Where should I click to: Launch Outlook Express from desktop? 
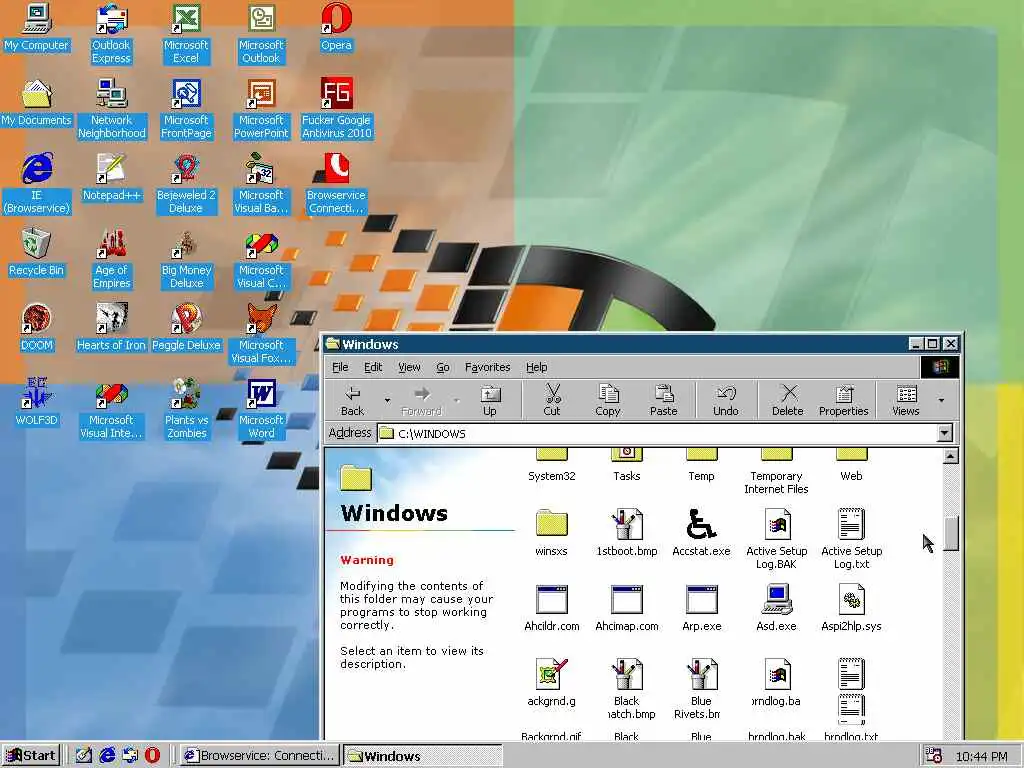[x=111, y=34]
